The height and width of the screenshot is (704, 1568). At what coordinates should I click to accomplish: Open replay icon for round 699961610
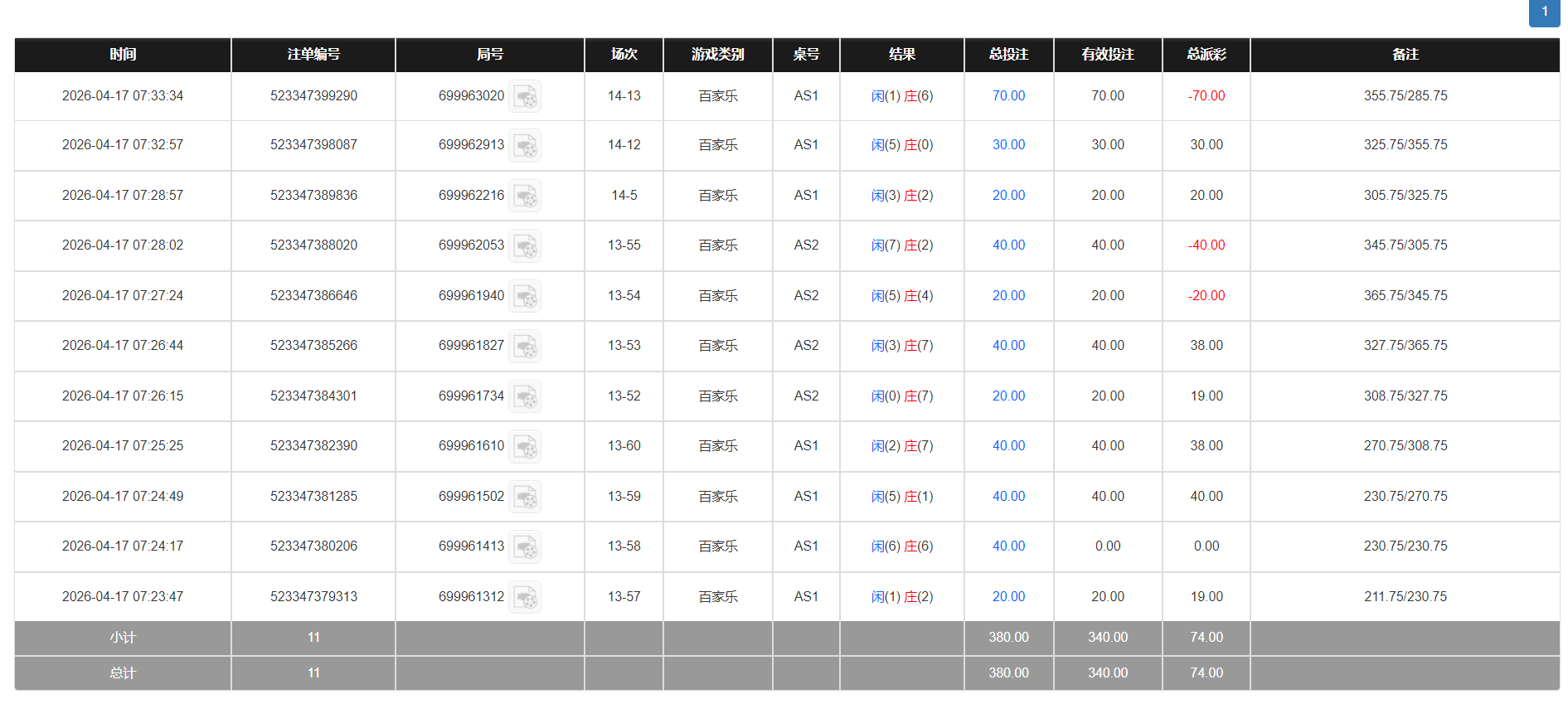pos(524,447)
